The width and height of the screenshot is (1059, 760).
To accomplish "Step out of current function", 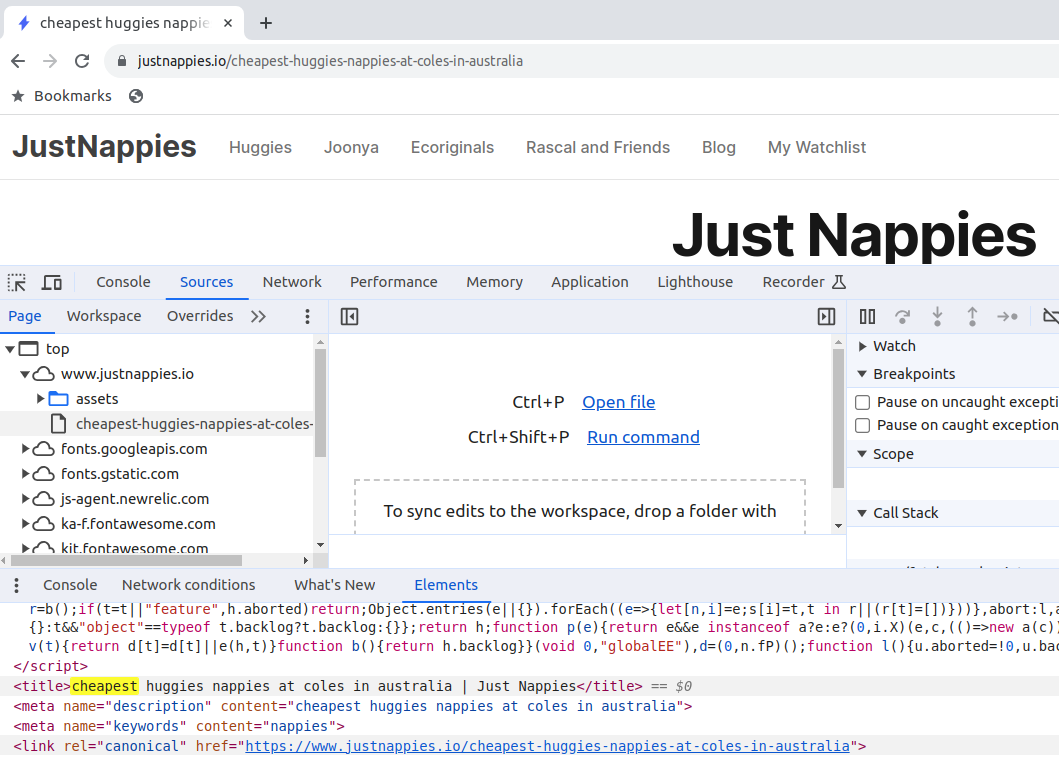I will point(972,316).
